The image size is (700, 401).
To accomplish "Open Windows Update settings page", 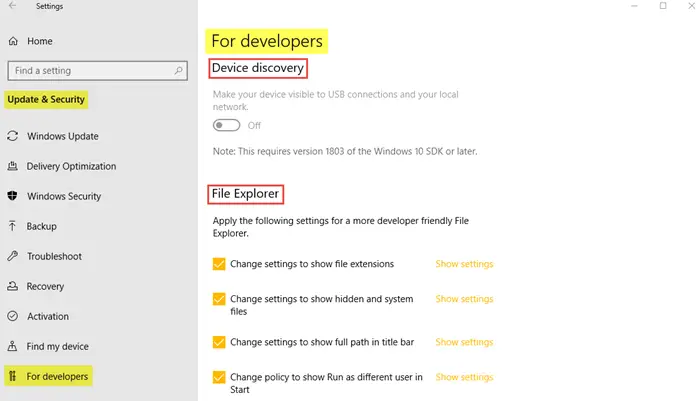I will (62, 136).
